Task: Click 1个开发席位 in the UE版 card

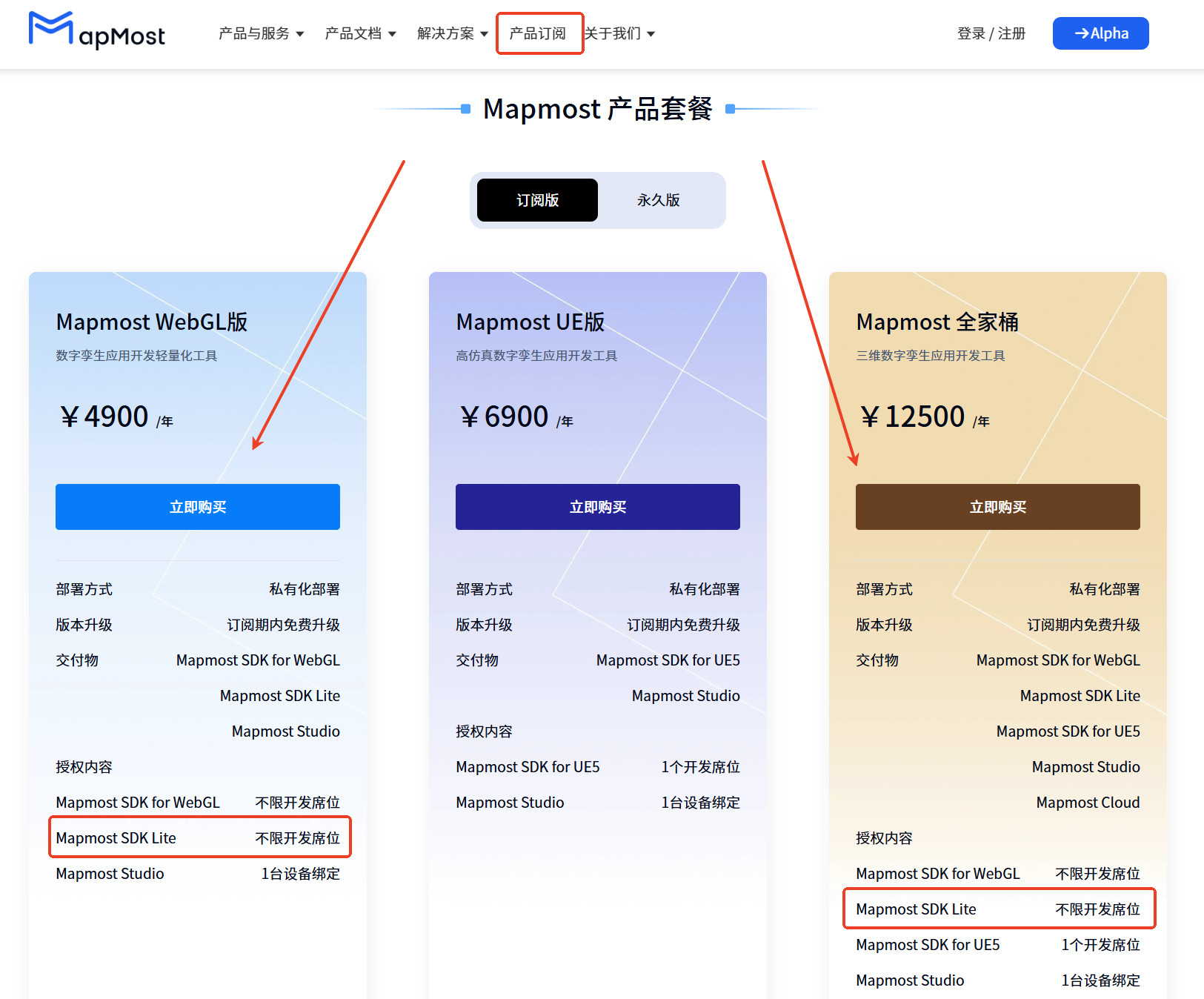Action: pos(700,767)
